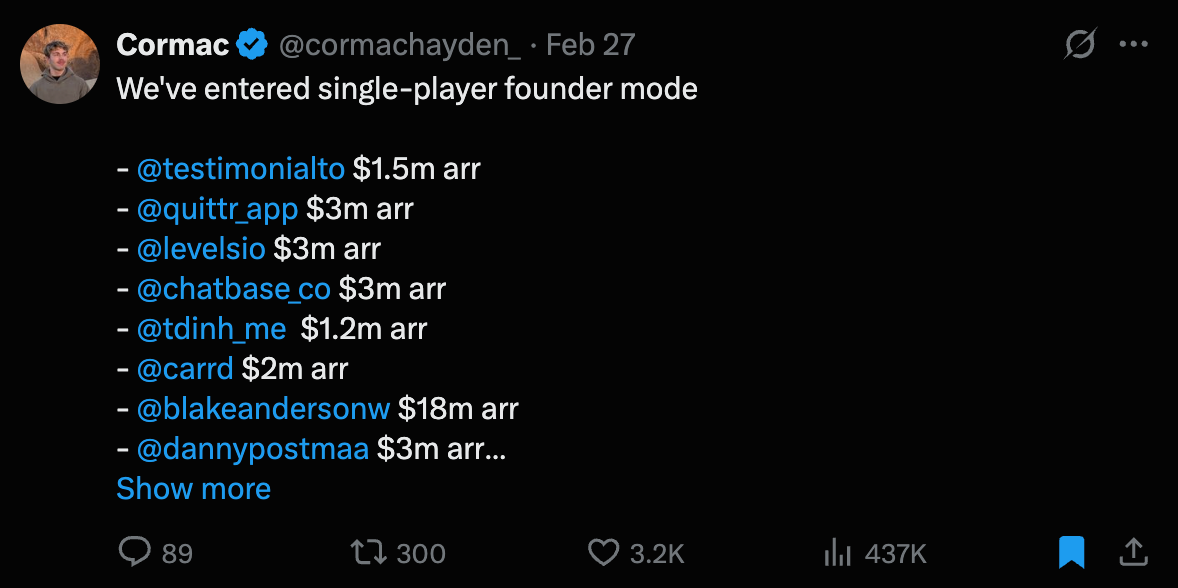Screen dimensions: 1178x588
Task: Click the @dannypostmaa mention
Action: (252, 449)
